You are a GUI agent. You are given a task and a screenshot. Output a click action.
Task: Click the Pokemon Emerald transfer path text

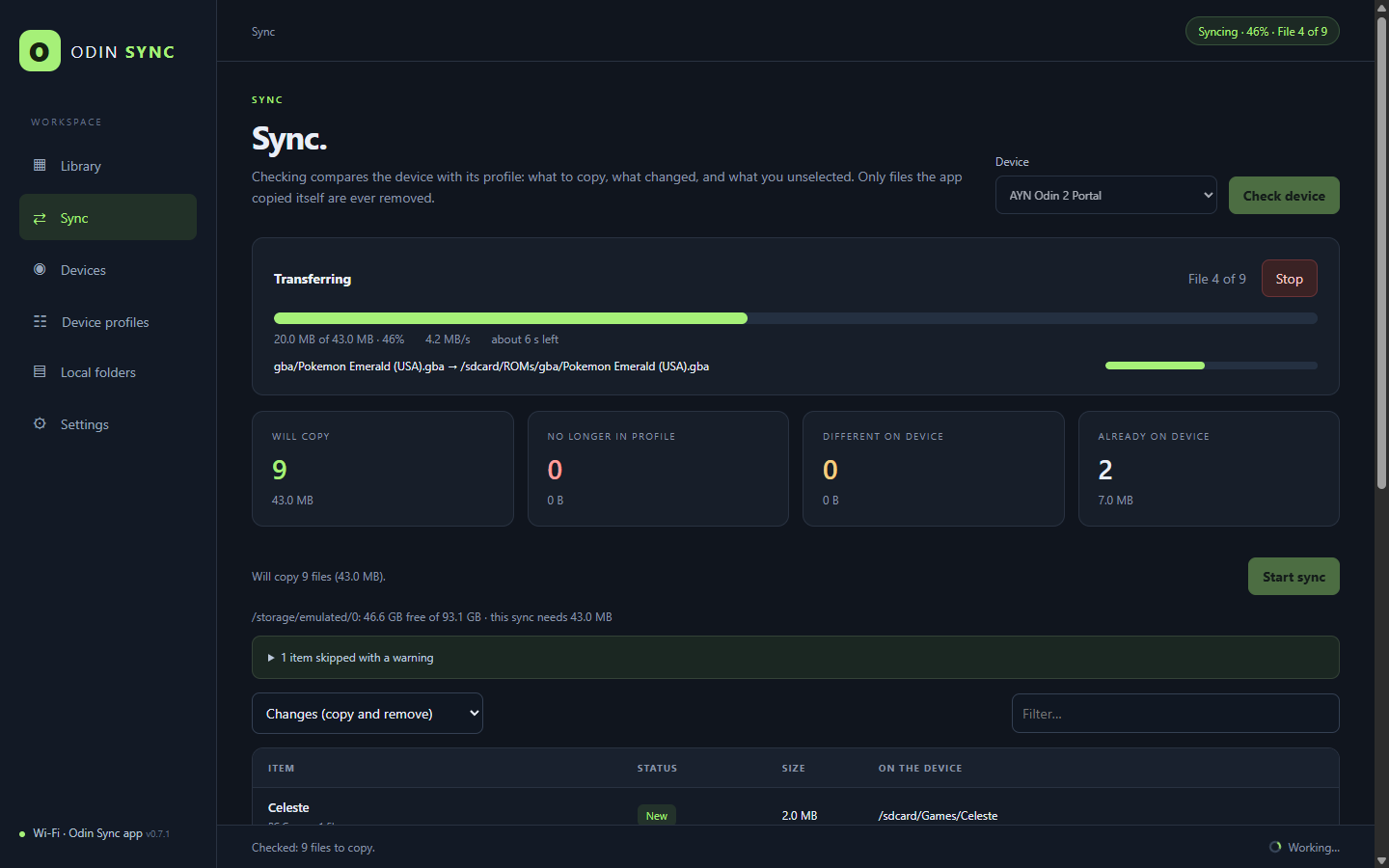pos(491,366)
